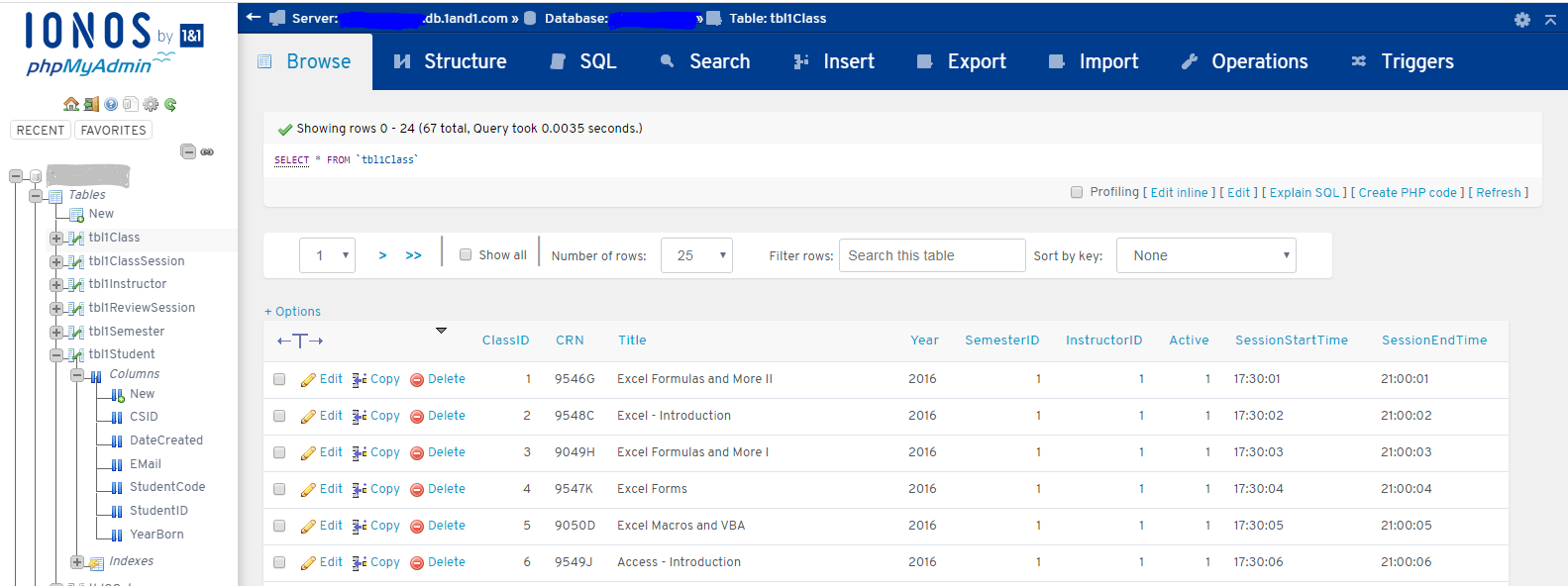Check the Show all checkbox
This screenshot has height=586, width=1568.
point(466,255)
